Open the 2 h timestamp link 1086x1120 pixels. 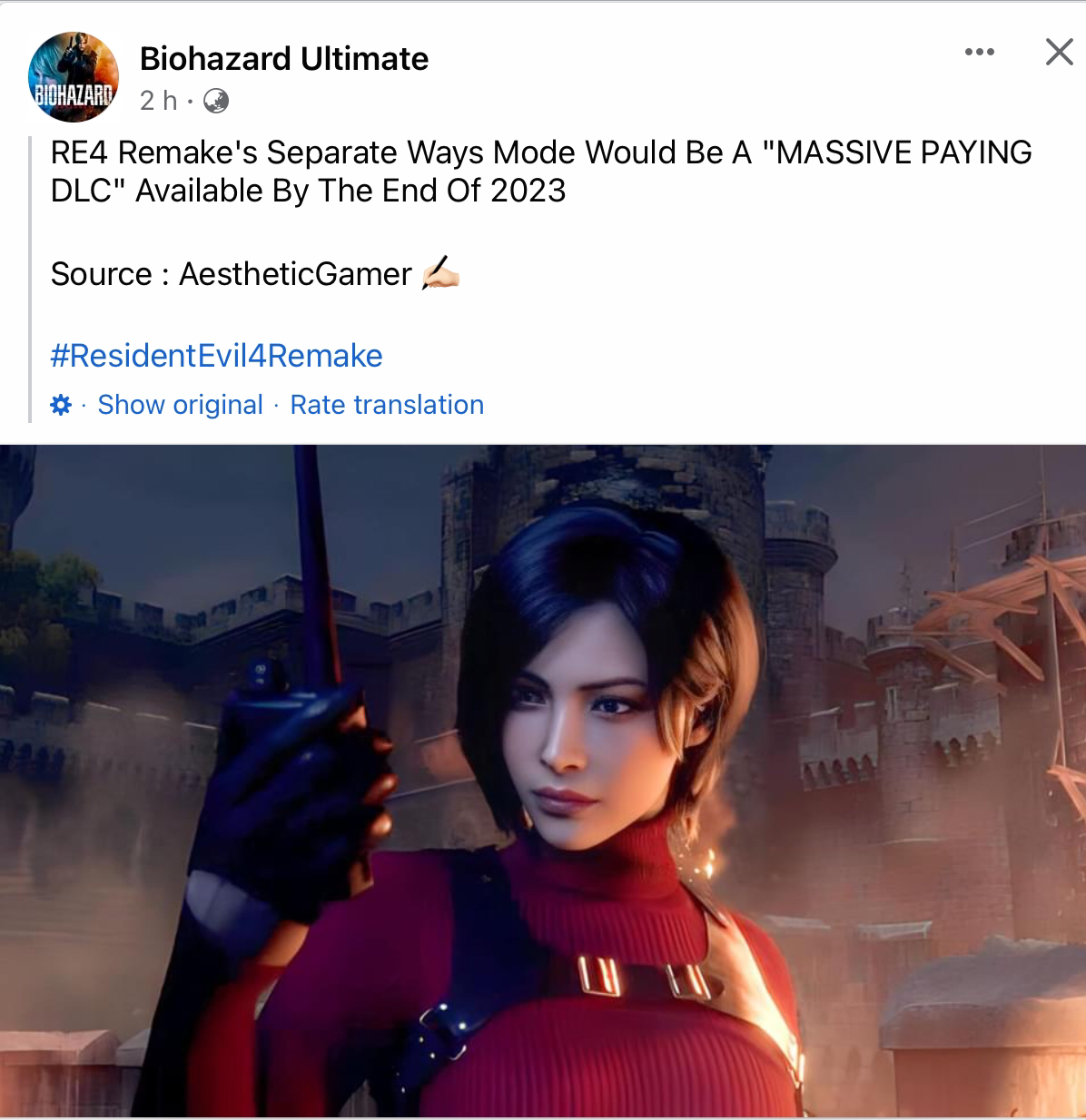tap(159, 101)
